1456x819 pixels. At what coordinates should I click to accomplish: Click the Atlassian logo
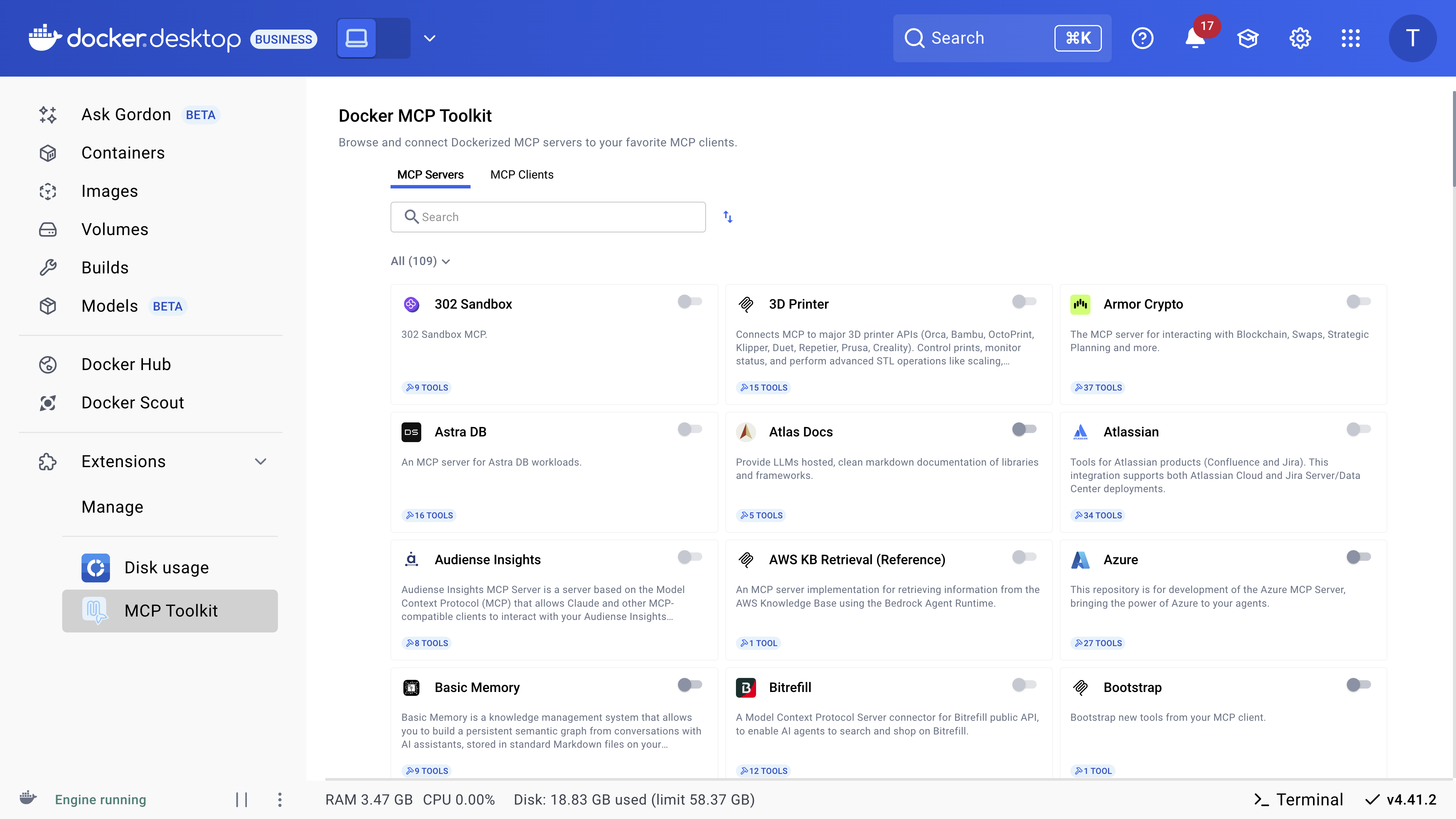pyautogui.click(x=1080, y=432)
